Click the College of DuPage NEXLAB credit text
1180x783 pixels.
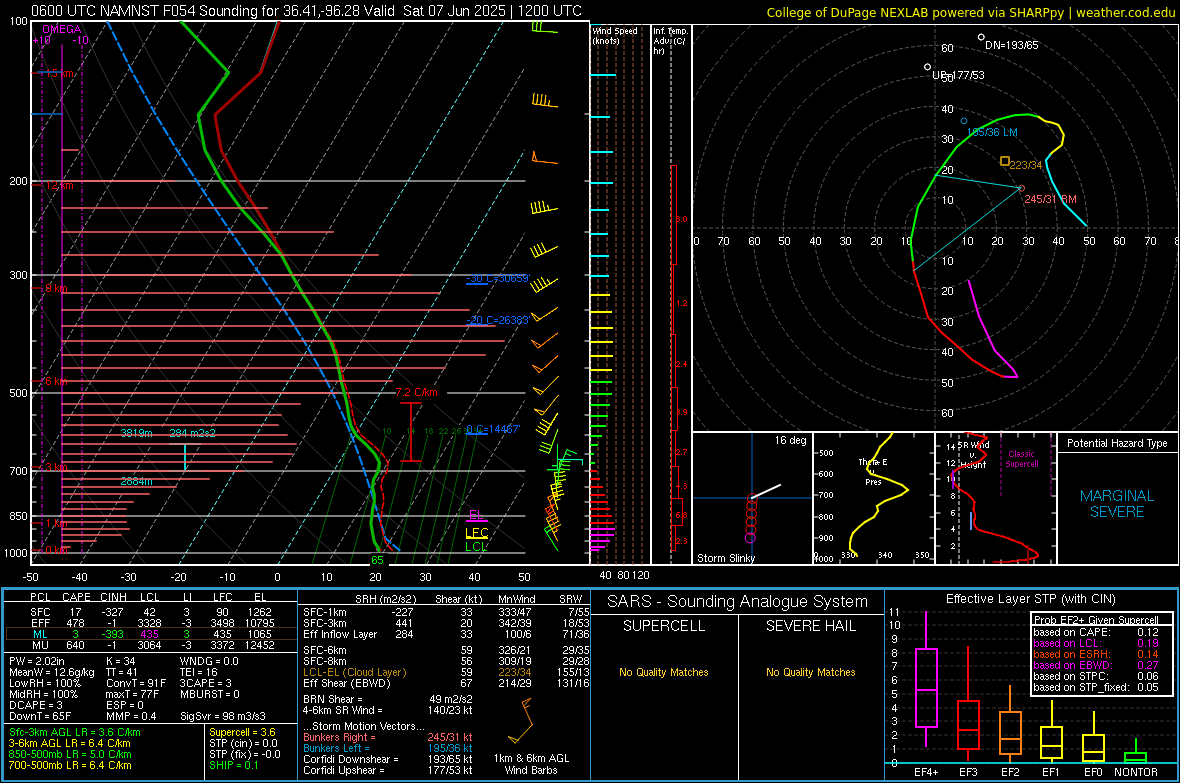tap(970, 12)
